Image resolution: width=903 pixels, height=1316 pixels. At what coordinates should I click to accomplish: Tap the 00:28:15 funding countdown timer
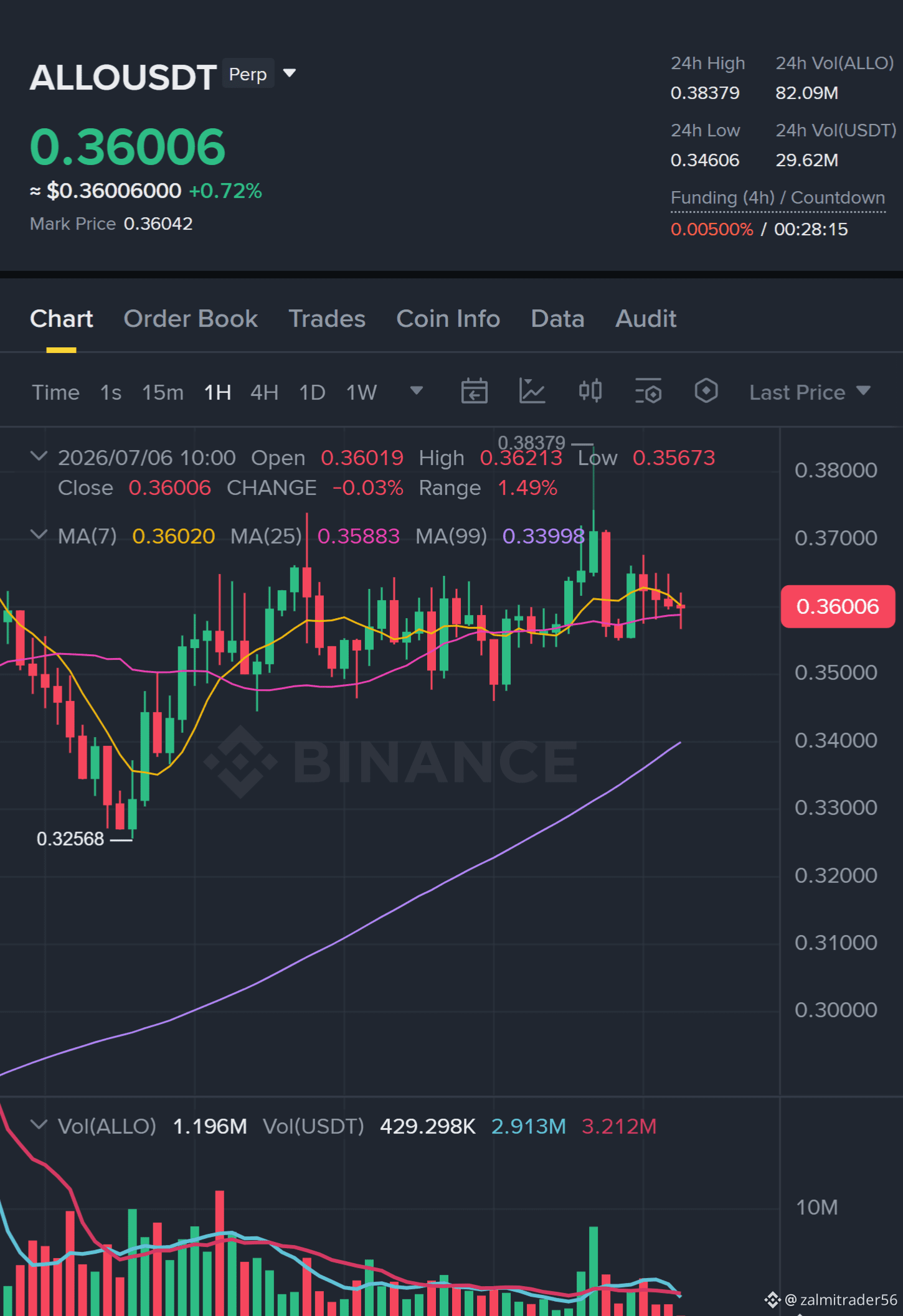(x=811, y=229)
